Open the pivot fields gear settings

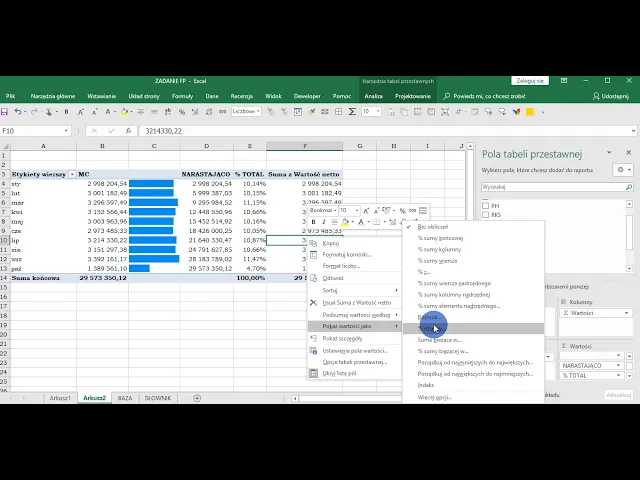pyautogui.click(x=622, y=170)
